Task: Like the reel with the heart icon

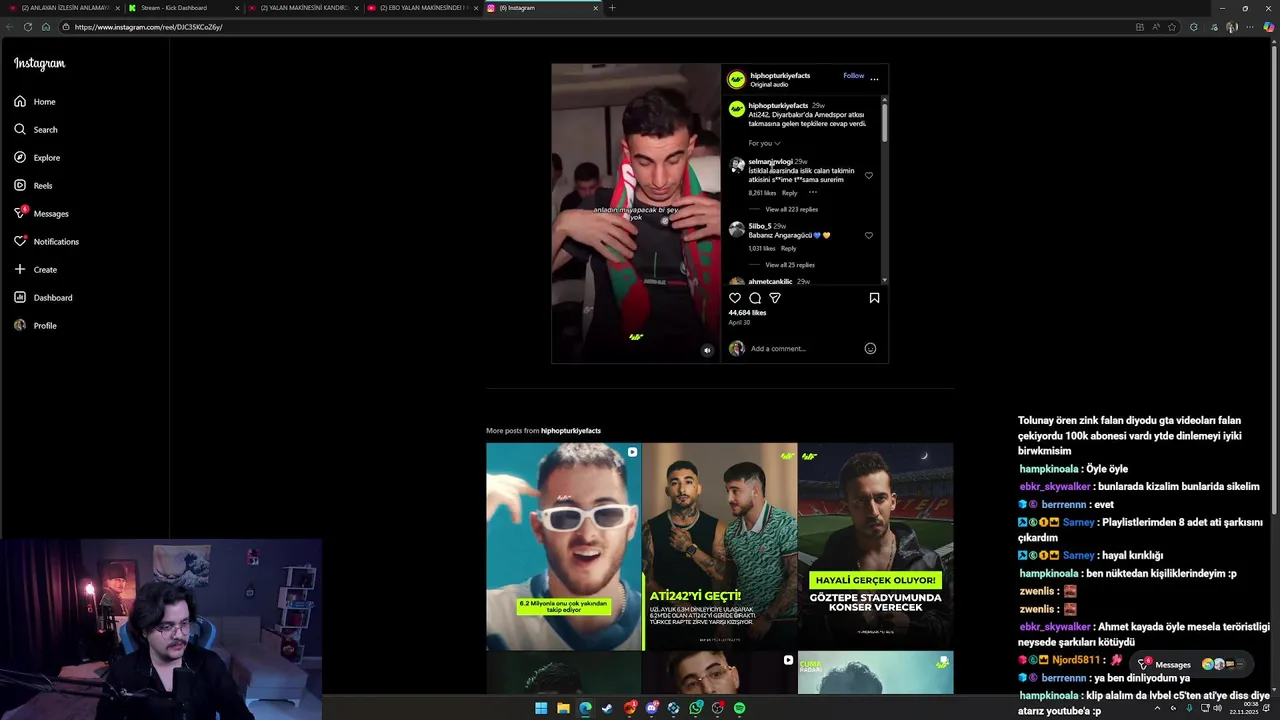Action: click(735, 298)
